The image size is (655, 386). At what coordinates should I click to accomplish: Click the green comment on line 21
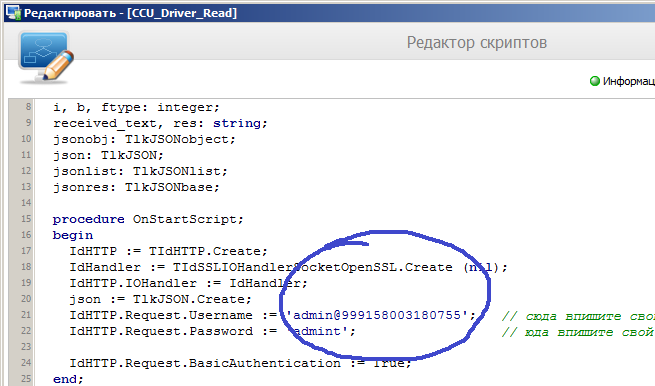578,316
